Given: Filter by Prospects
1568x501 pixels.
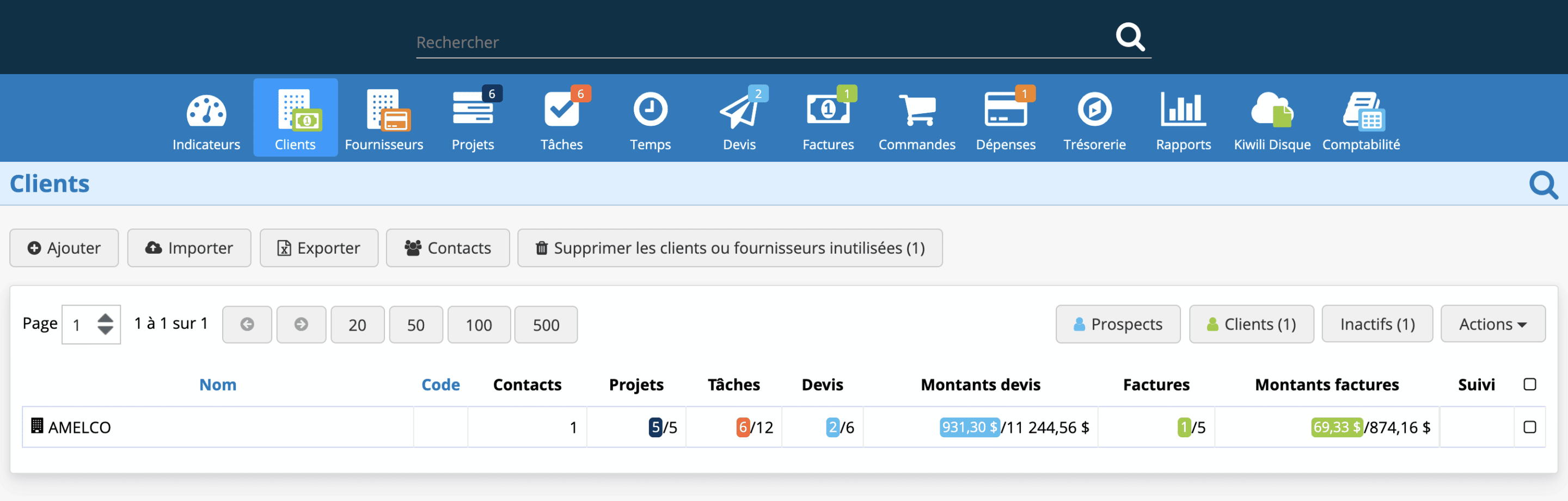Looking at the screenshot, I should click(1118, 325).
